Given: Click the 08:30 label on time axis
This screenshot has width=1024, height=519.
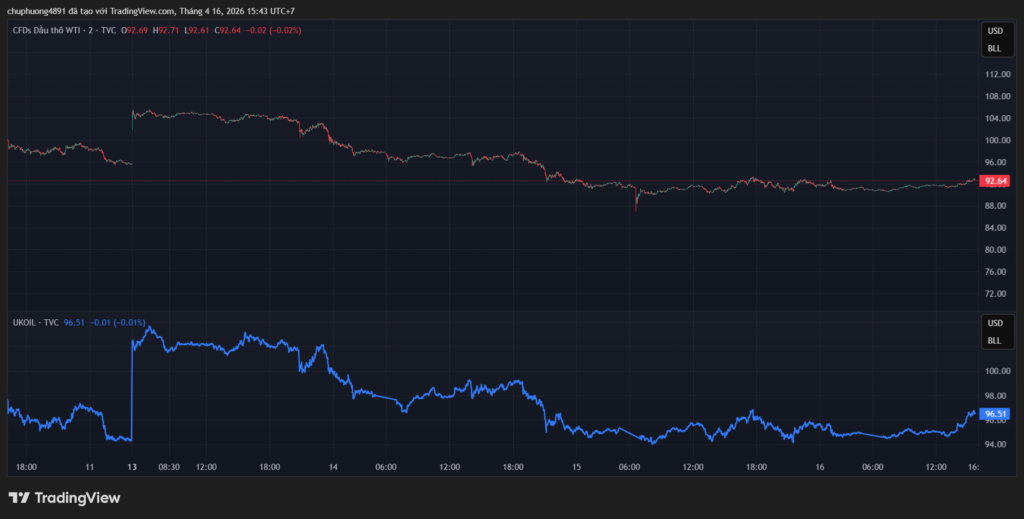Looking at the screenshot, I should [x=169, y=467].
